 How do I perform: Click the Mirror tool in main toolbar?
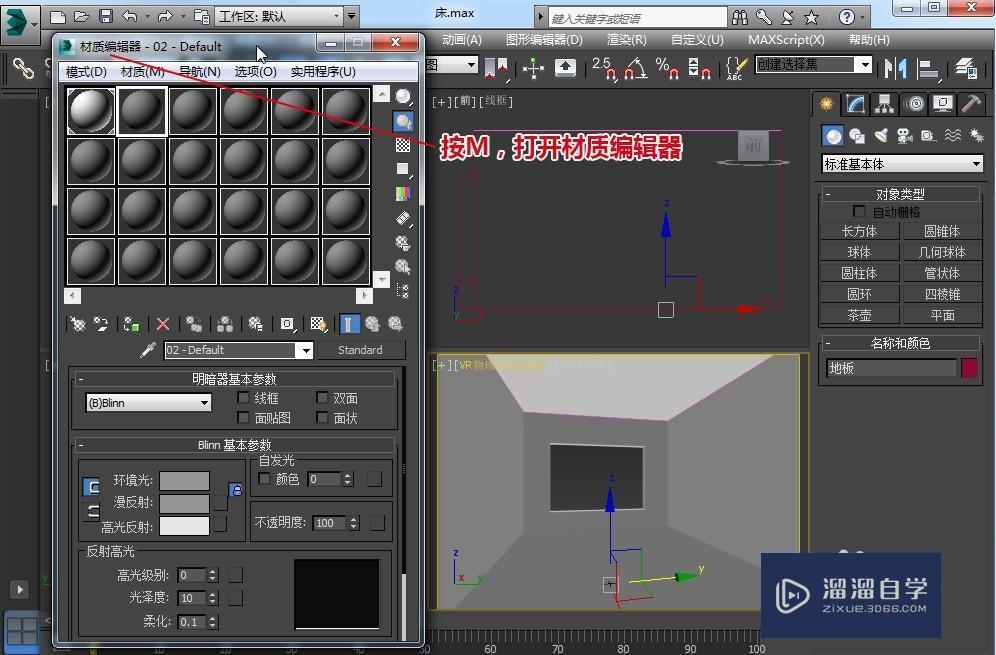897,68
